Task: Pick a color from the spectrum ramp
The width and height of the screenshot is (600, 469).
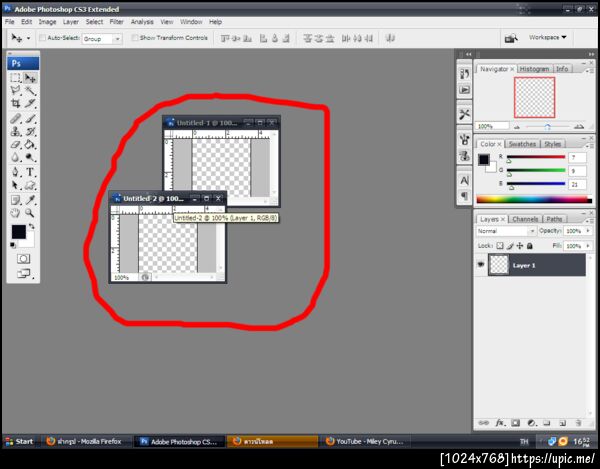Action: coord(534,199)
